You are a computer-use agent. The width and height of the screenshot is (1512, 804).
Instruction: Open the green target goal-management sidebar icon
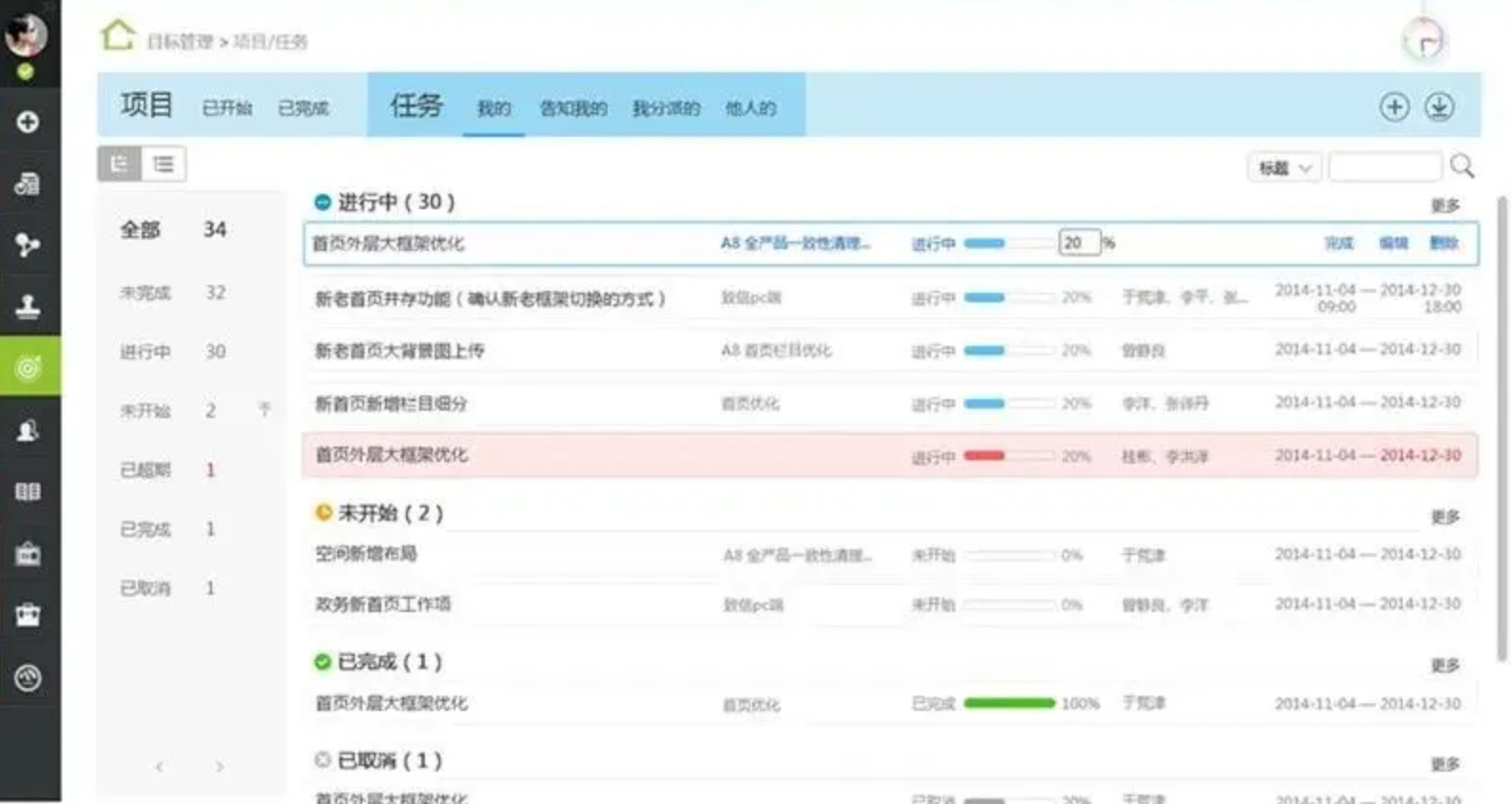(x=29, y=367)
